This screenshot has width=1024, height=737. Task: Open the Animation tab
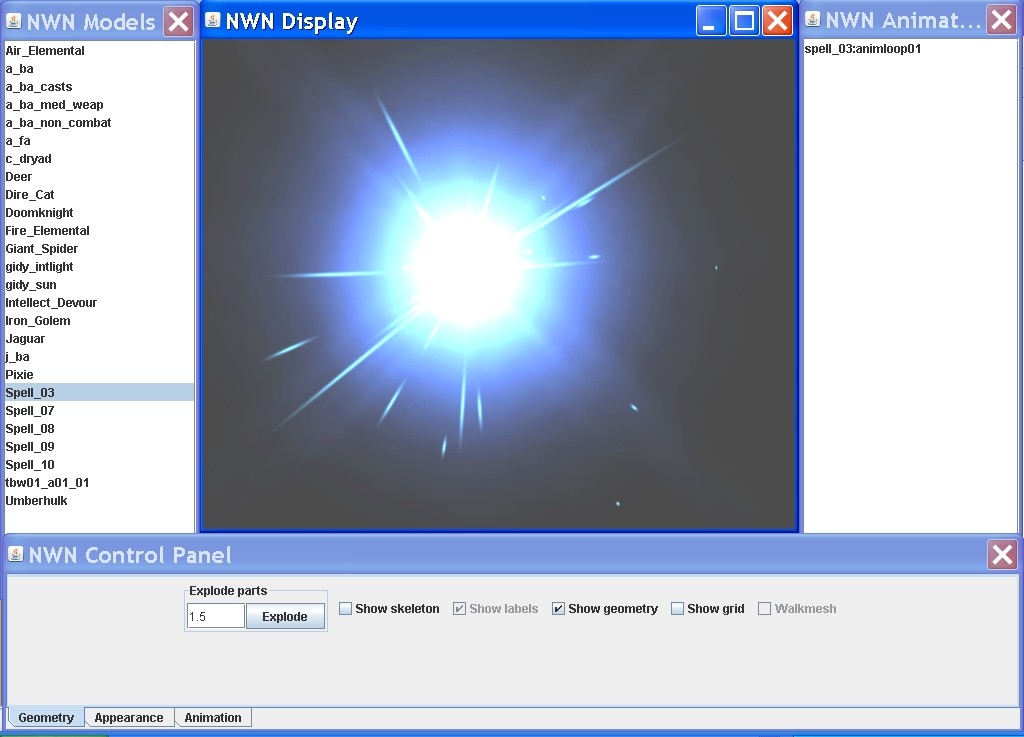click(x=213, y=718)
